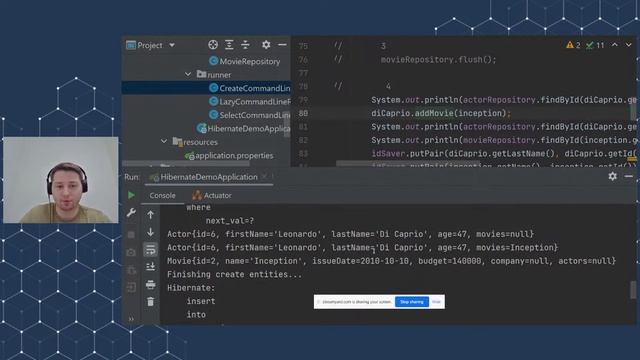This screenshot has width=640, height=360.
Task: Click Stop sharing button
Action: [412, 302]
